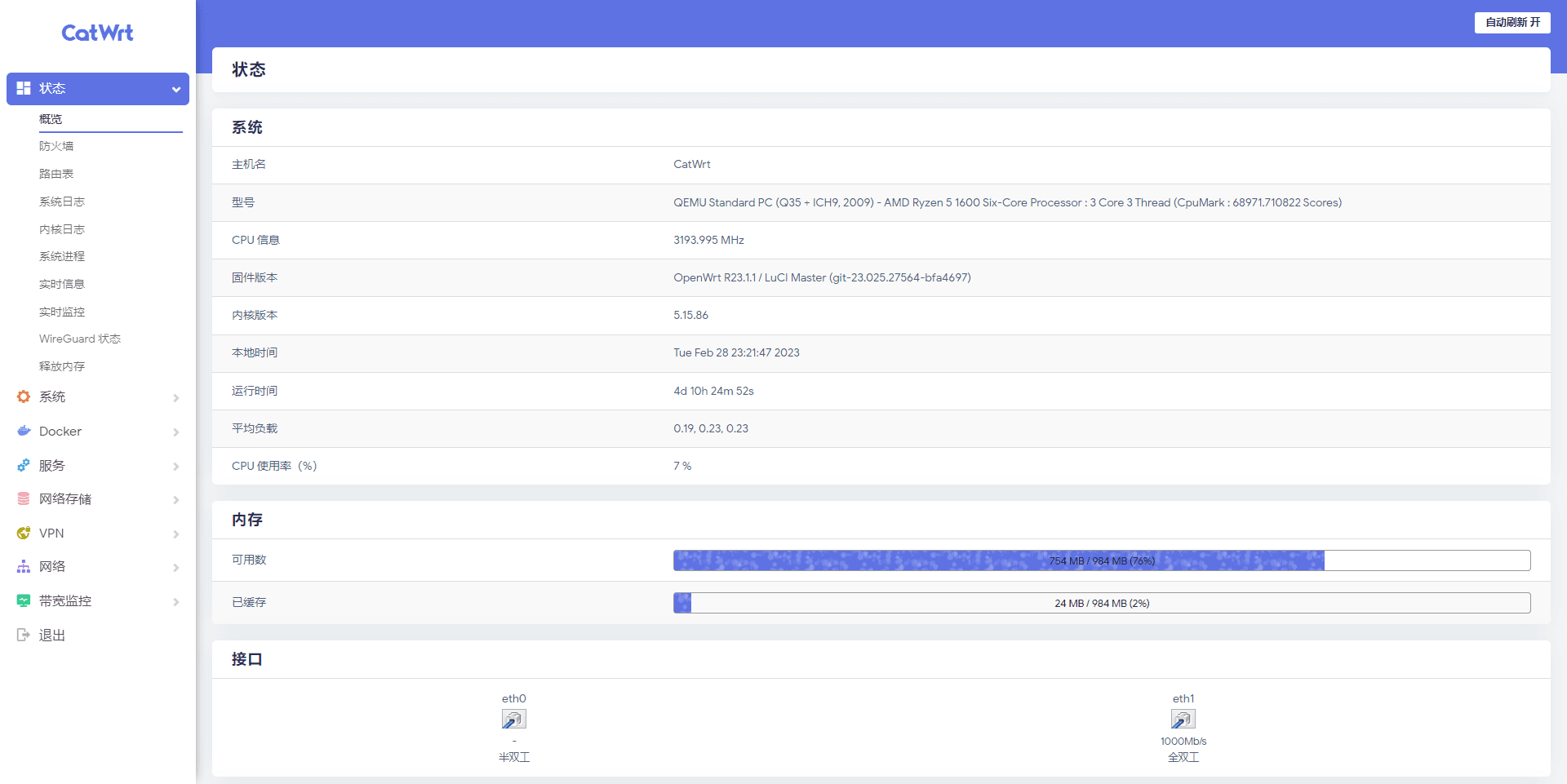1567x784 pixels.
Task: Open the WireGuard 状态 page
Action: 80,339
